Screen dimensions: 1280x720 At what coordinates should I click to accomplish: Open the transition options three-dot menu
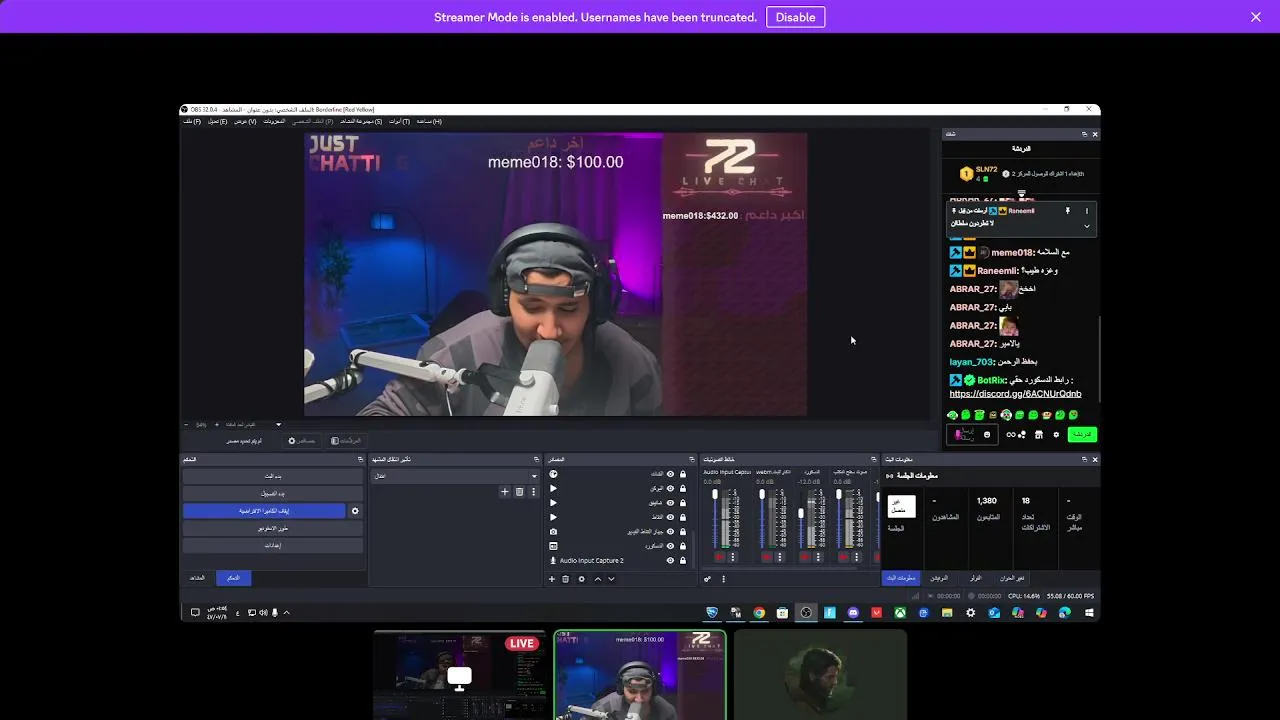(533, 491)
